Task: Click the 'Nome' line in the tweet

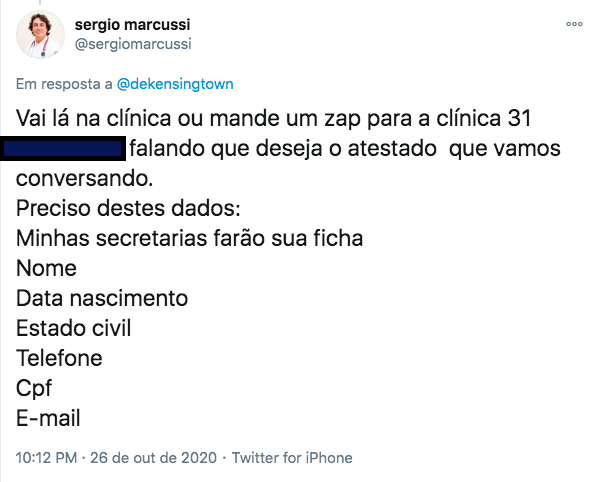Action: coord(46,268)
